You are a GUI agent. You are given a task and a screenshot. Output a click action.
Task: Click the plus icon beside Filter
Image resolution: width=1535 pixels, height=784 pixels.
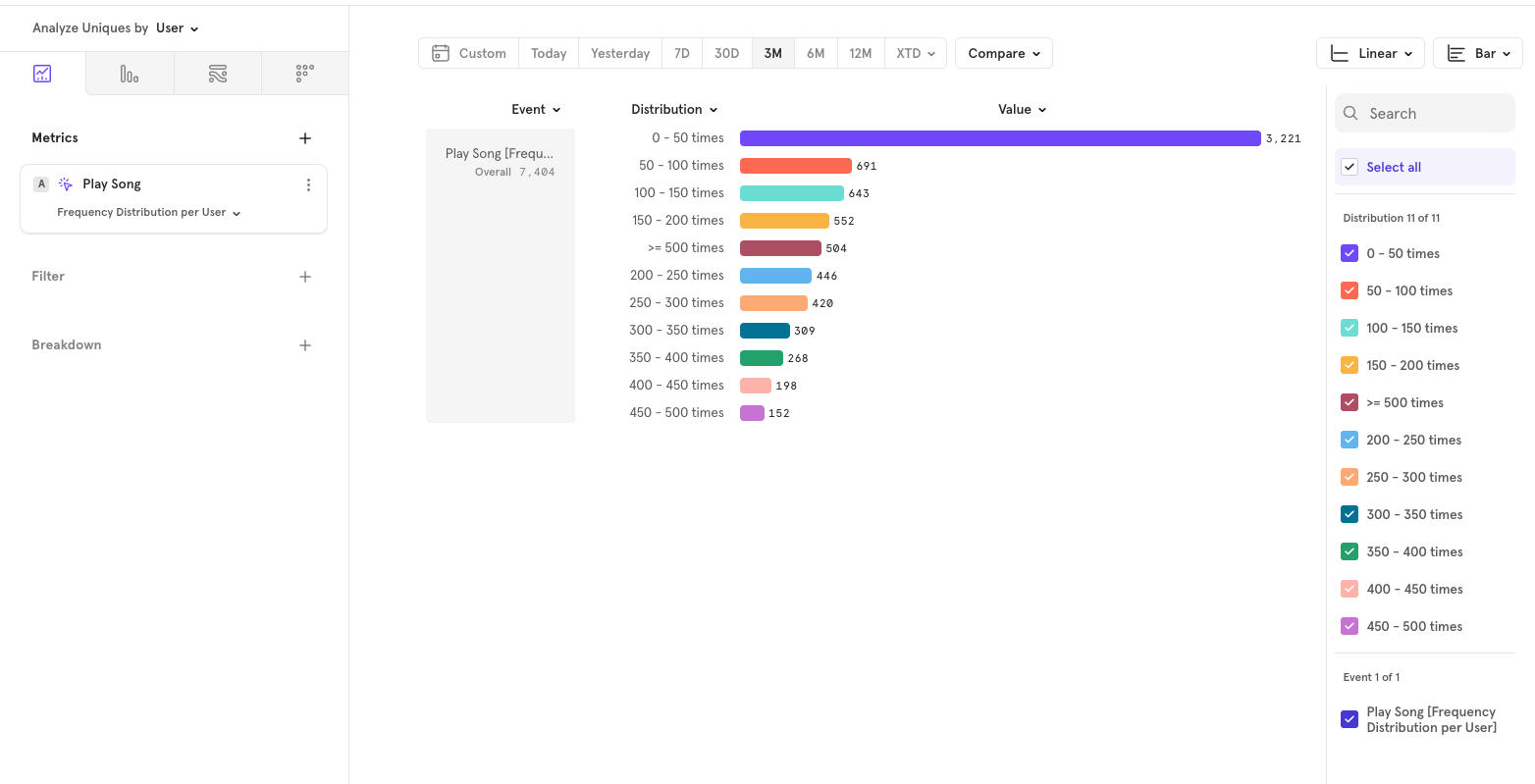305,277
